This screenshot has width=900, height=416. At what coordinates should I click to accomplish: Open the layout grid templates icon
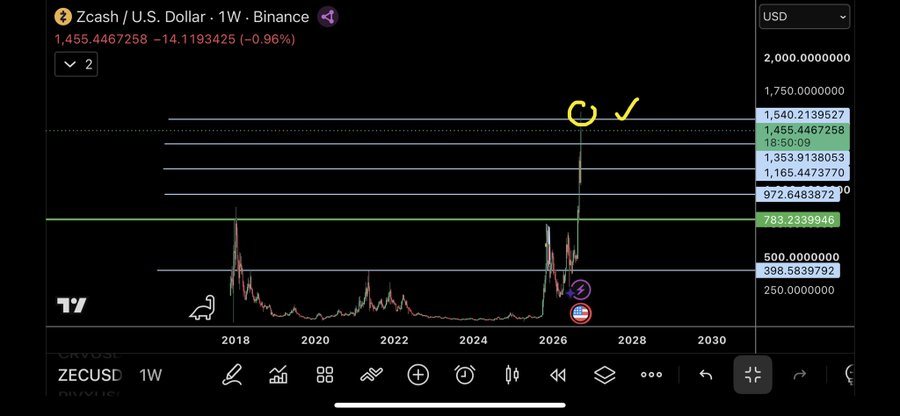[x=325, y=375]
